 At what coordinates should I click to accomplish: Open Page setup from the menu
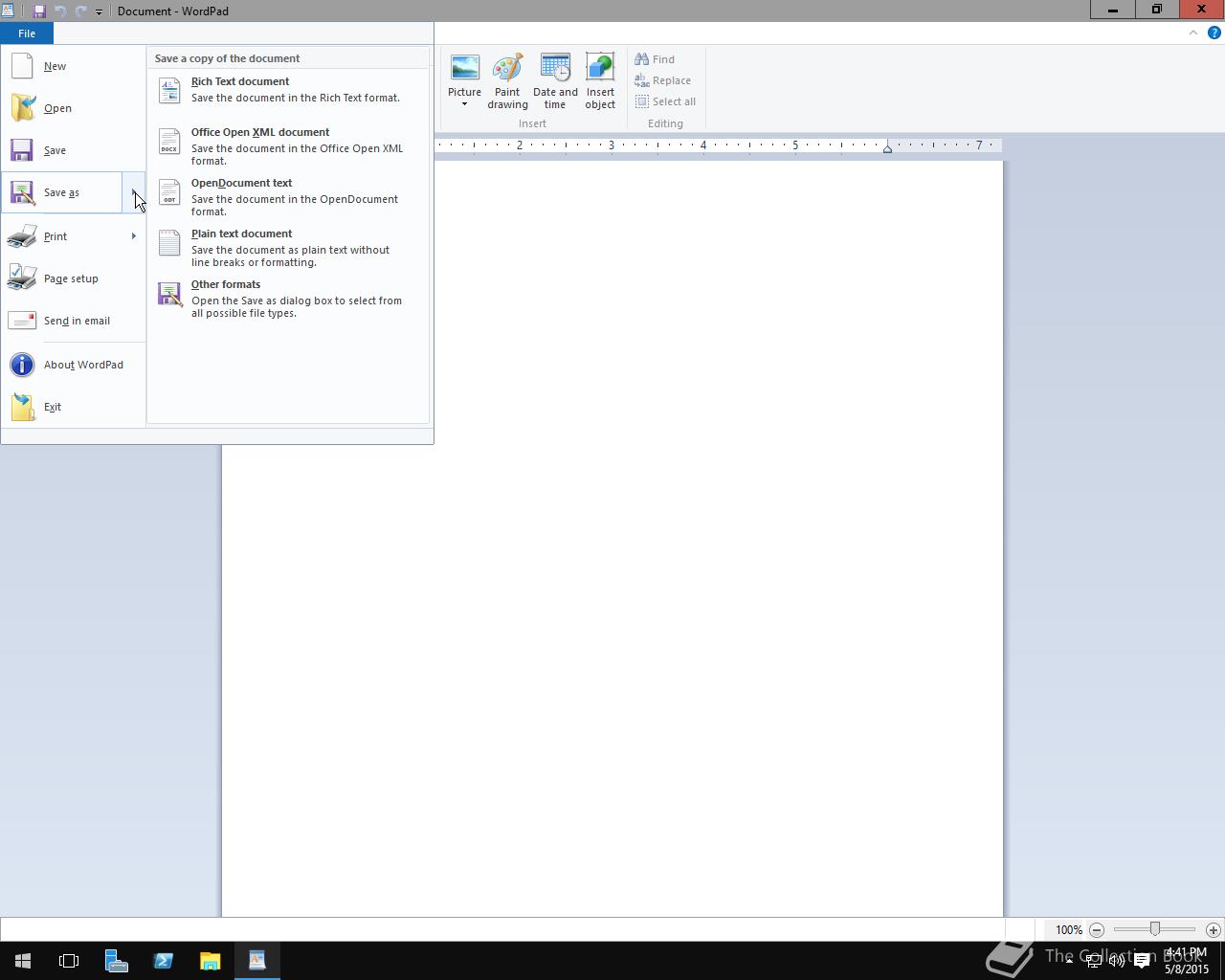(x=73, y=278)
